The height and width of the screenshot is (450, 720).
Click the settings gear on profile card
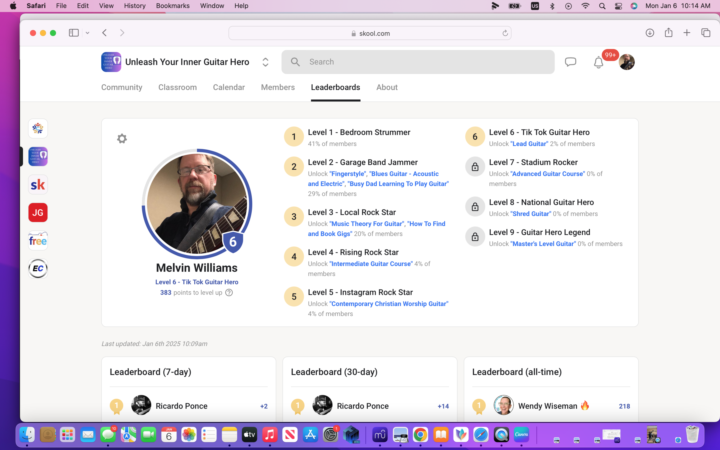122,139
